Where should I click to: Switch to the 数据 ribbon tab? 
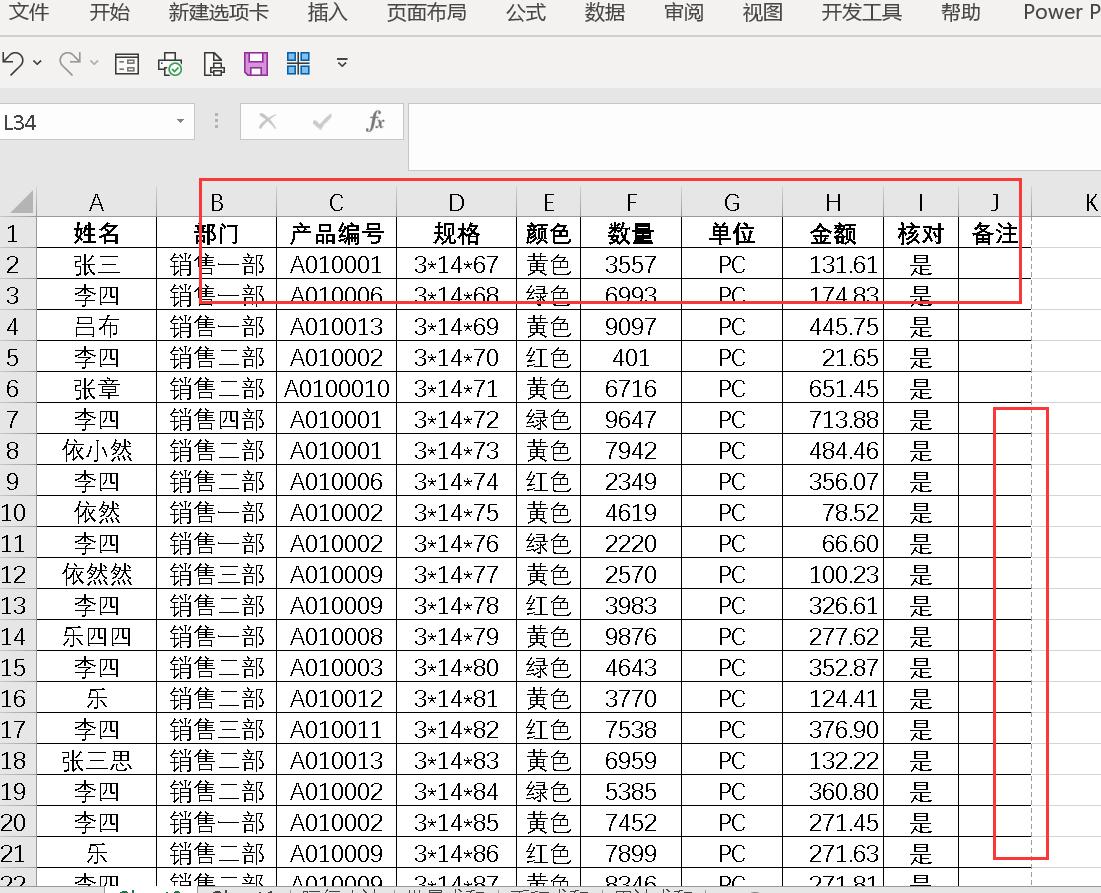605,13
